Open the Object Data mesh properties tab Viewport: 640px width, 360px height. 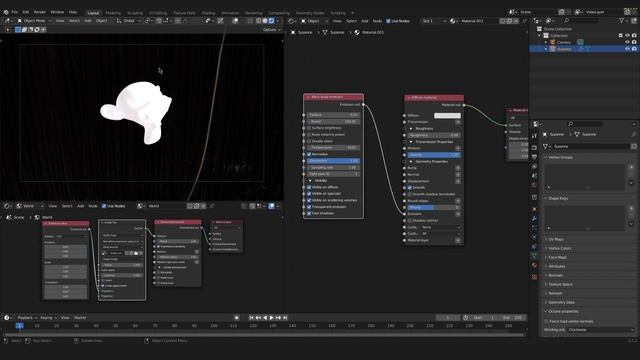[x=534, y=256]
